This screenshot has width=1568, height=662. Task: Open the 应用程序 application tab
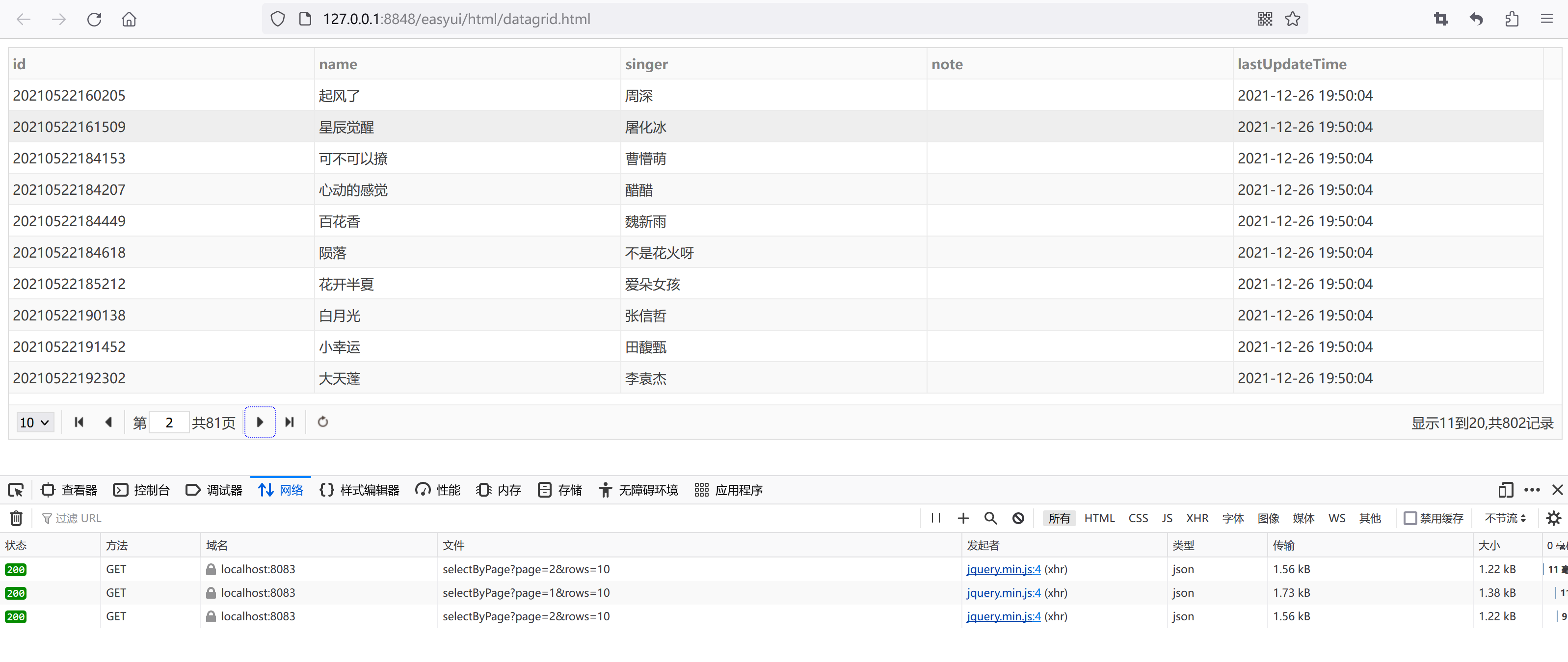tap(729, 490)
